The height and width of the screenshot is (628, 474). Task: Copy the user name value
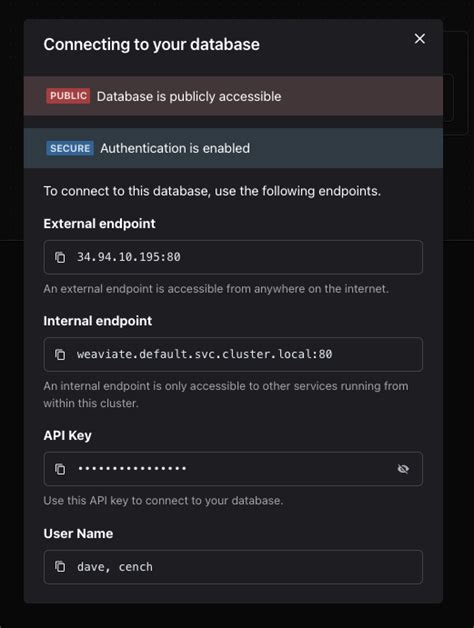(x=60, y=566)
